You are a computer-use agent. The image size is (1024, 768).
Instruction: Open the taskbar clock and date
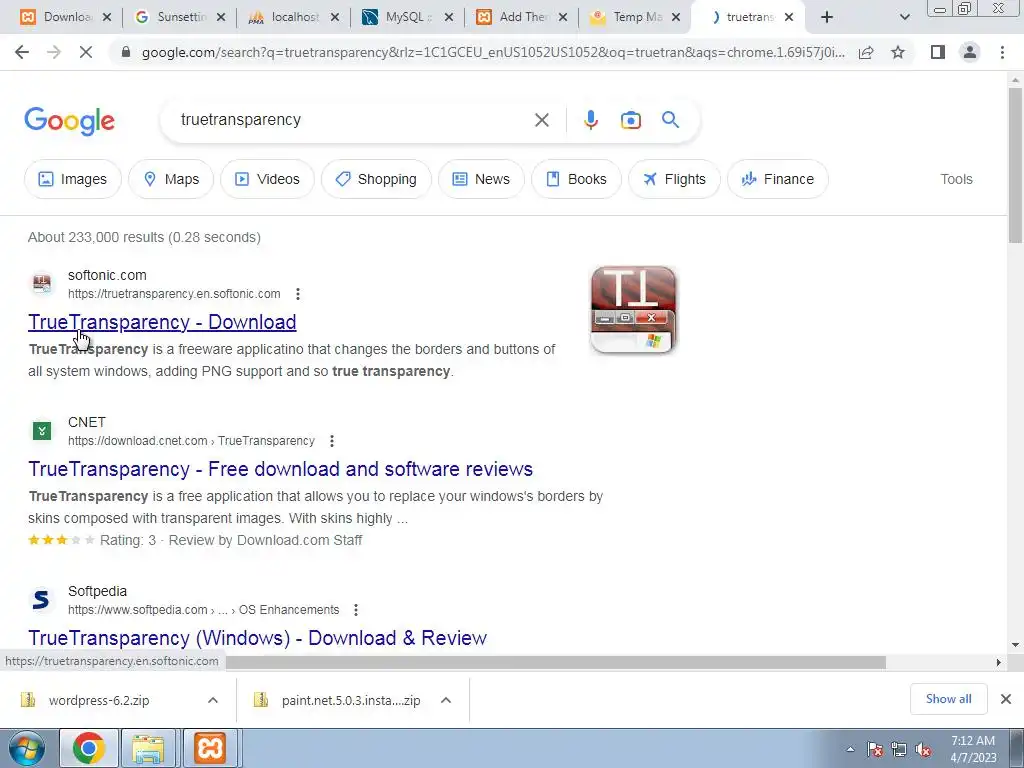coord(973,749)
